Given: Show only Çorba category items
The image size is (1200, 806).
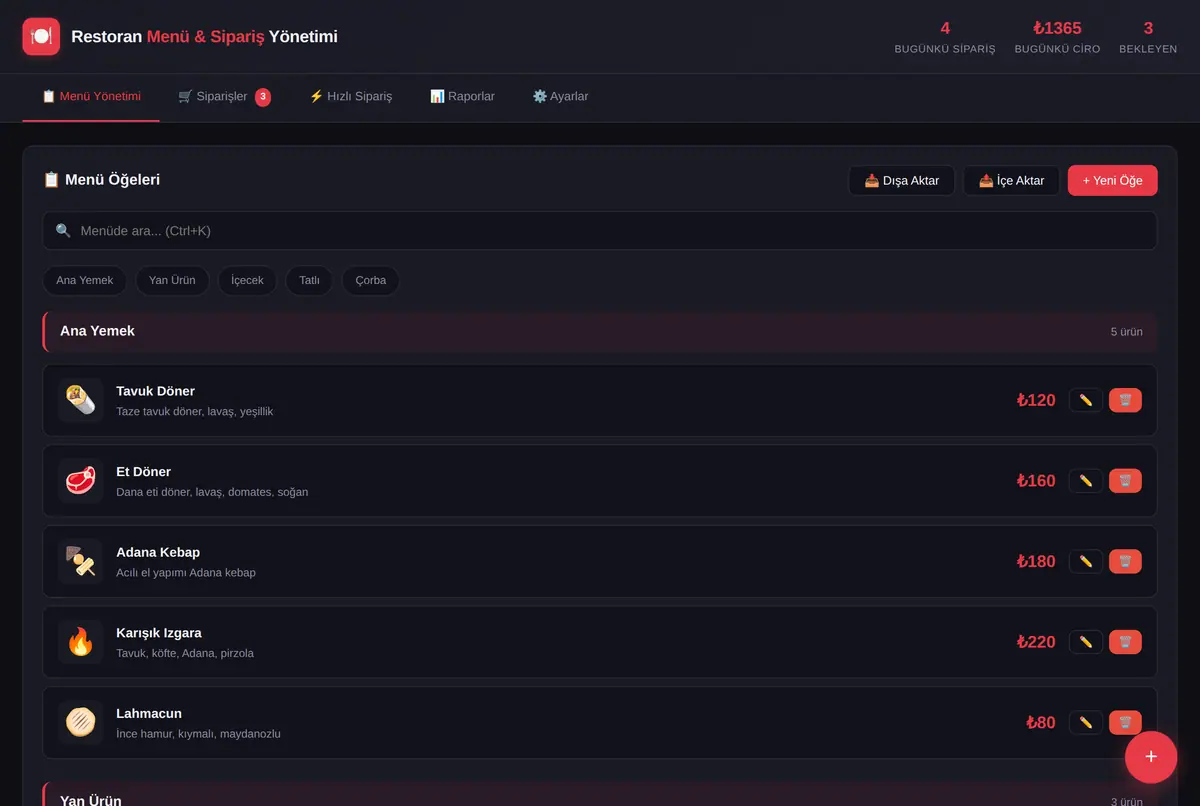Looking at the screenshot, I should click(370, 280).
